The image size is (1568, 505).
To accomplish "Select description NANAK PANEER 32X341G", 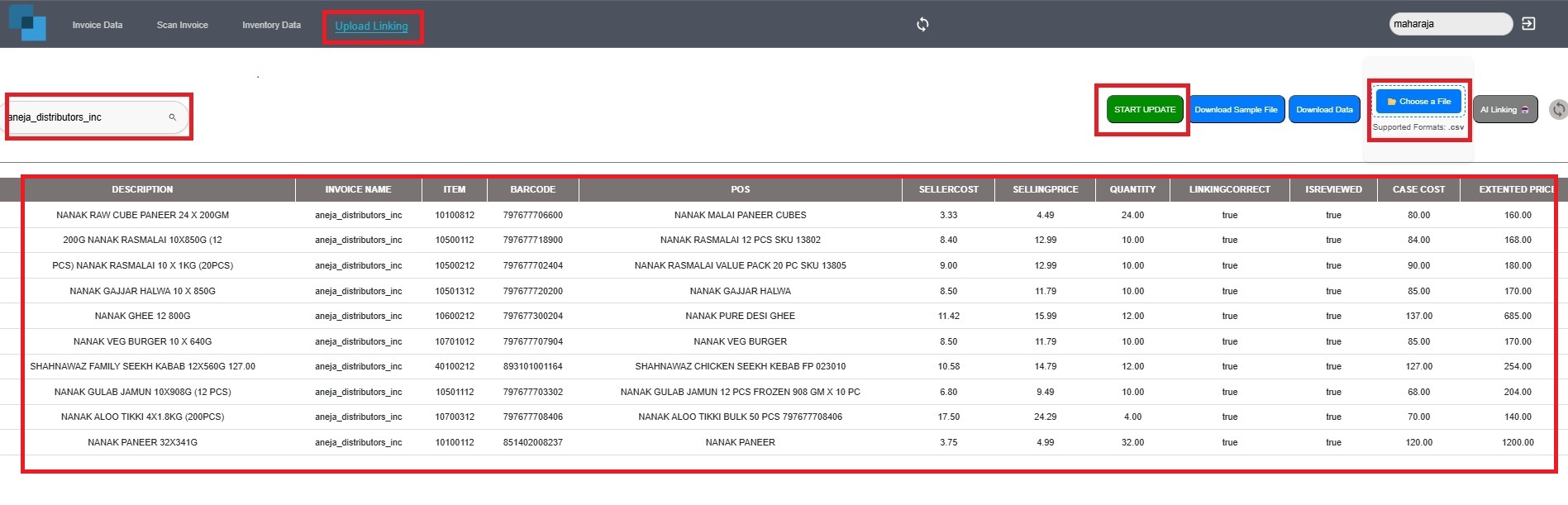I will click(143, 442).
